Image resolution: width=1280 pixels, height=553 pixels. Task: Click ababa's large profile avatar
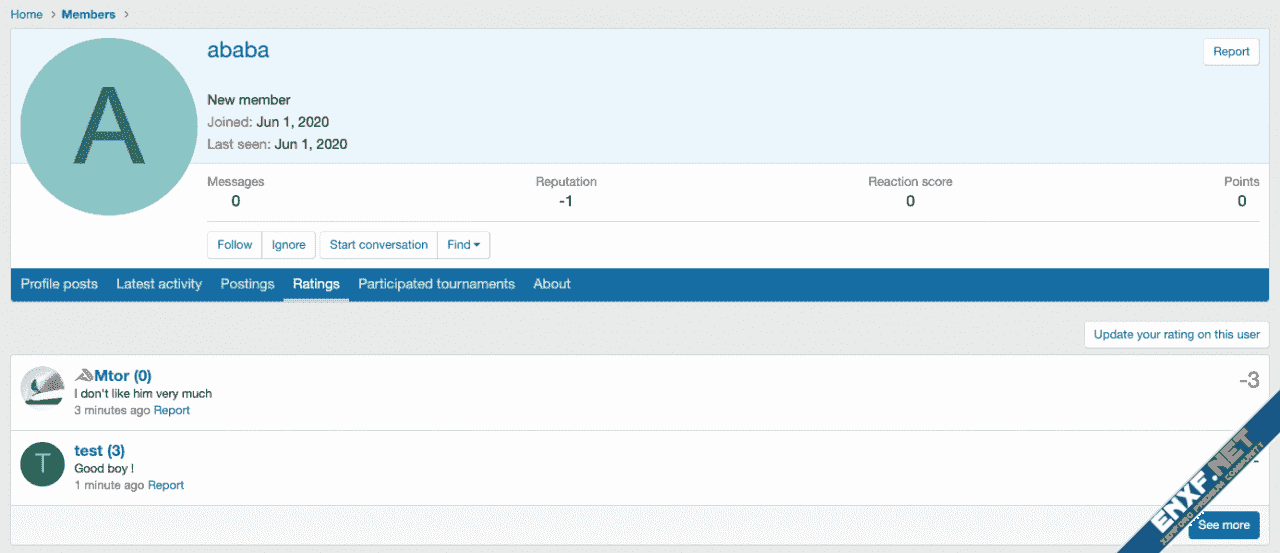(x=109, y=127)
